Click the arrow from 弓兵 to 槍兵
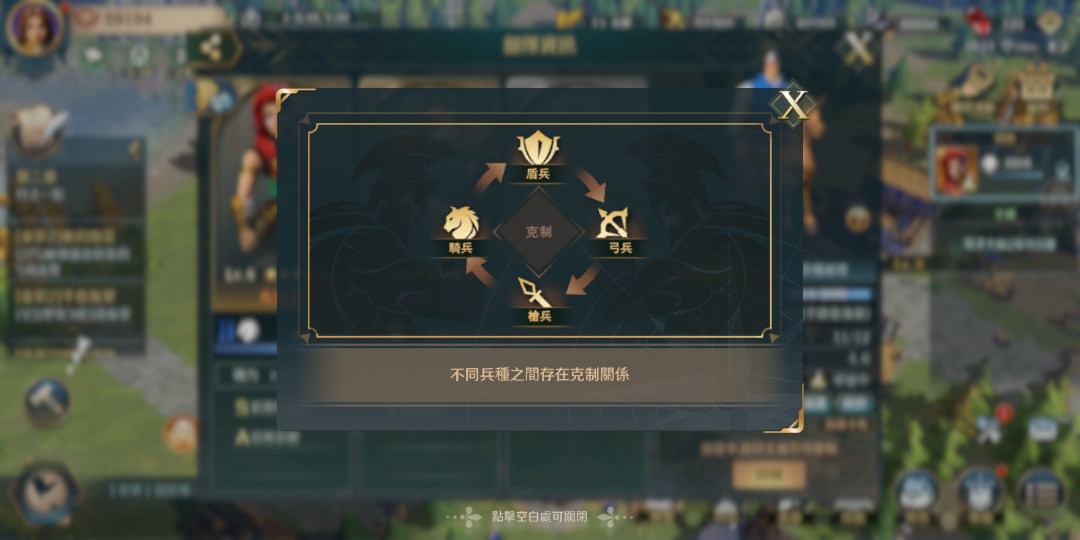The image size is (1080, 540). [x=583, y=279]
